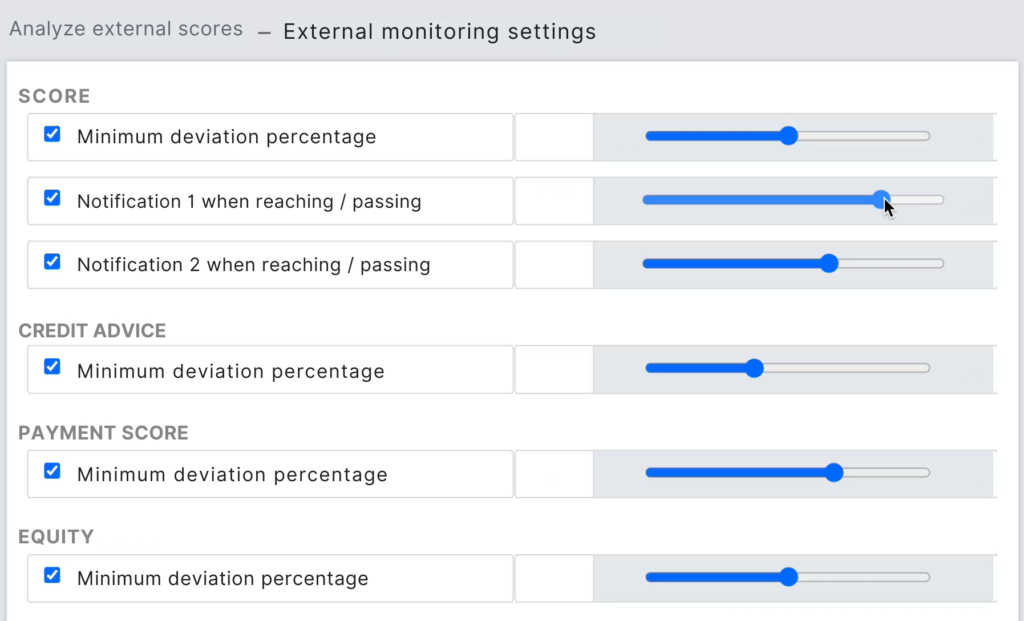Screen dimensions: 1024x621
Task: Uncheck Score Minimum deviation percentage checkbox
Action: point(53,135)
